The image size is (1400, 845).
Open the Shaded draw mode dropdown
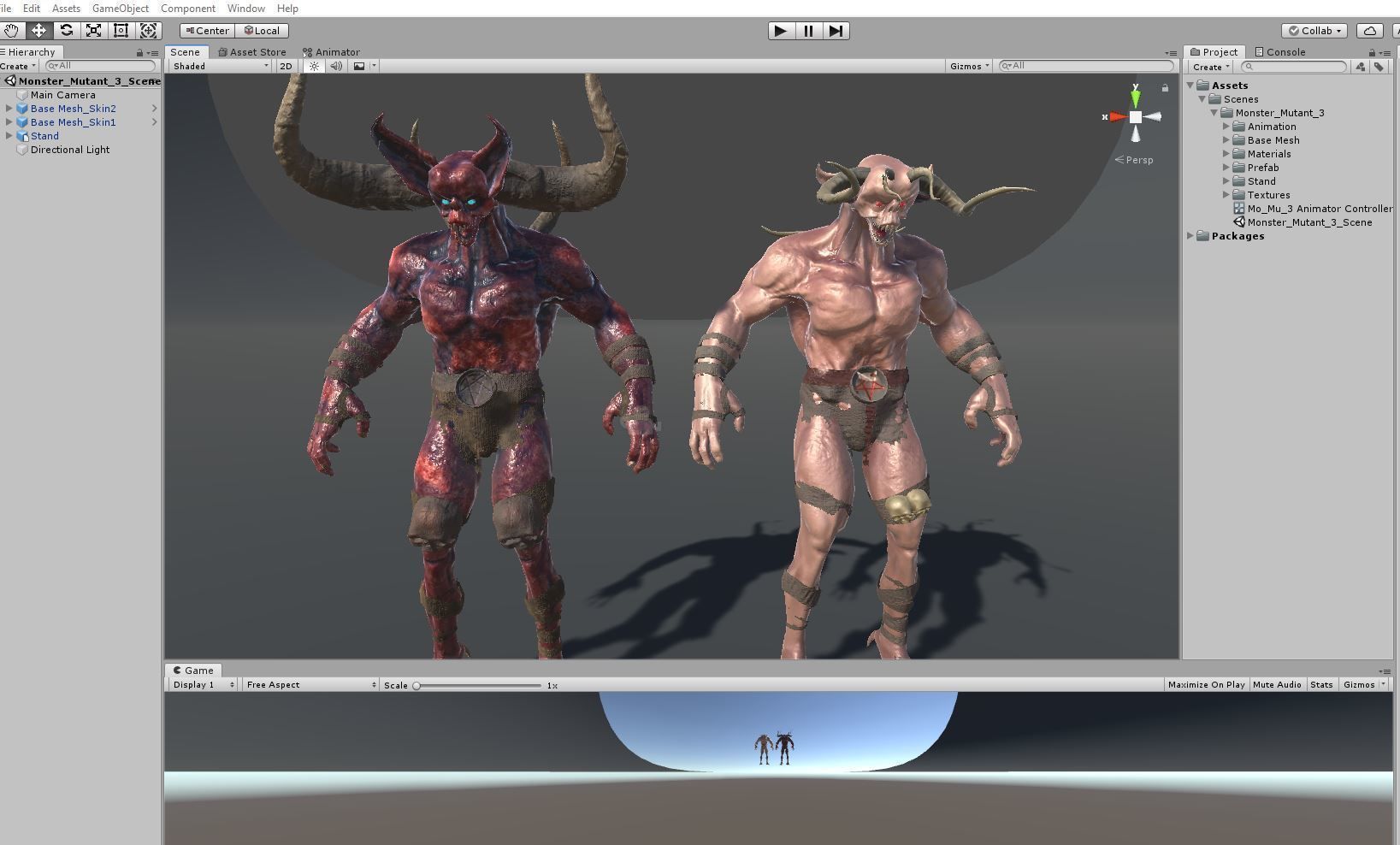coord(218,66)
